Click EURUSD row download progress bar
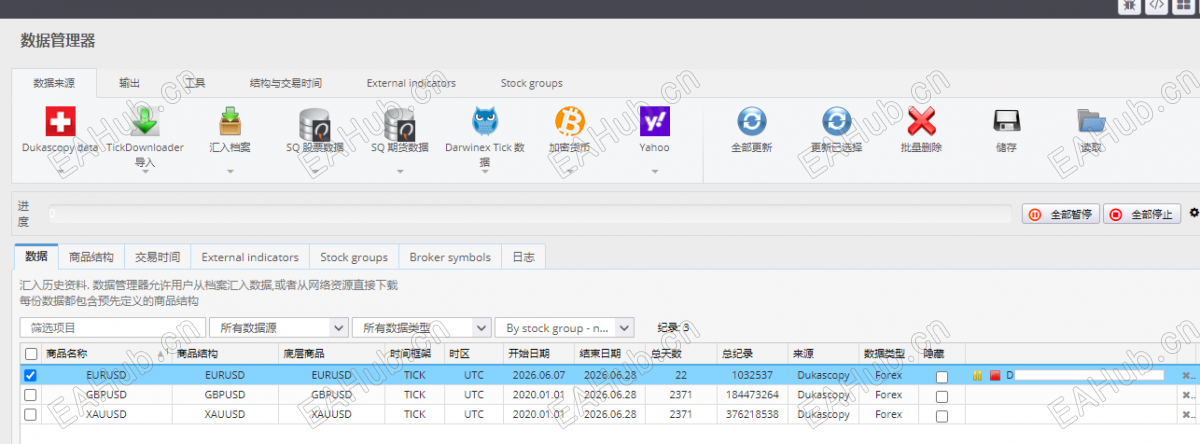Screen dimensions: 1200x444 [x=1089, y=376]
